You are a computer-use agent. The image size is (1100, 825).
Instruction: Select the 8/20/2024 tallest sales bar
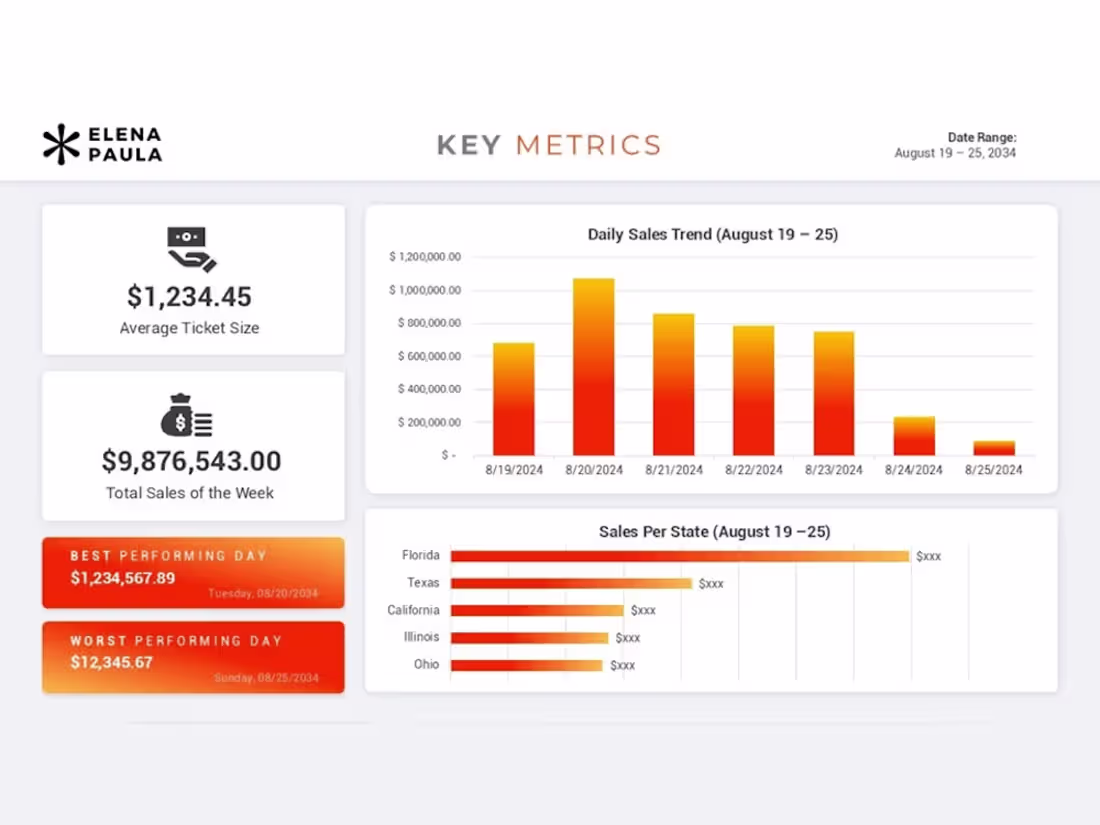[593, 367]
